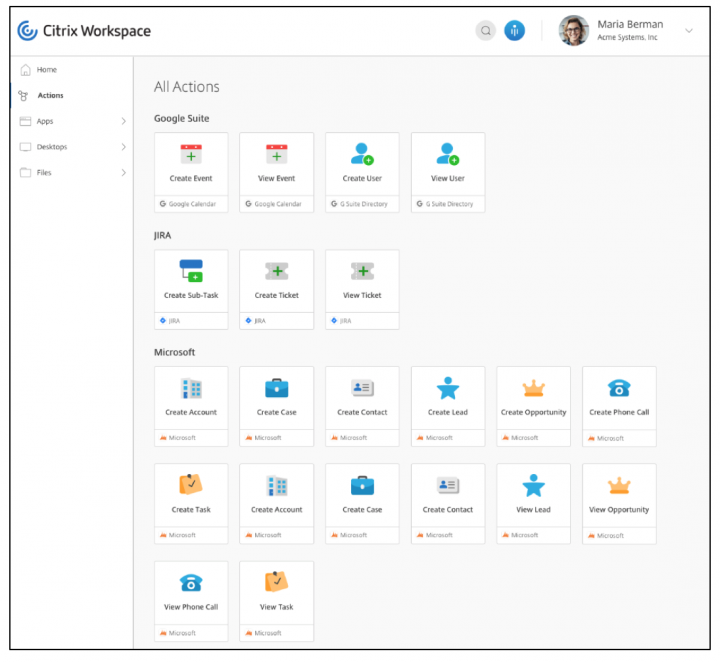Click the Create Lead label
This screenshot has width=720, height=662.
[x=448, y=412]
